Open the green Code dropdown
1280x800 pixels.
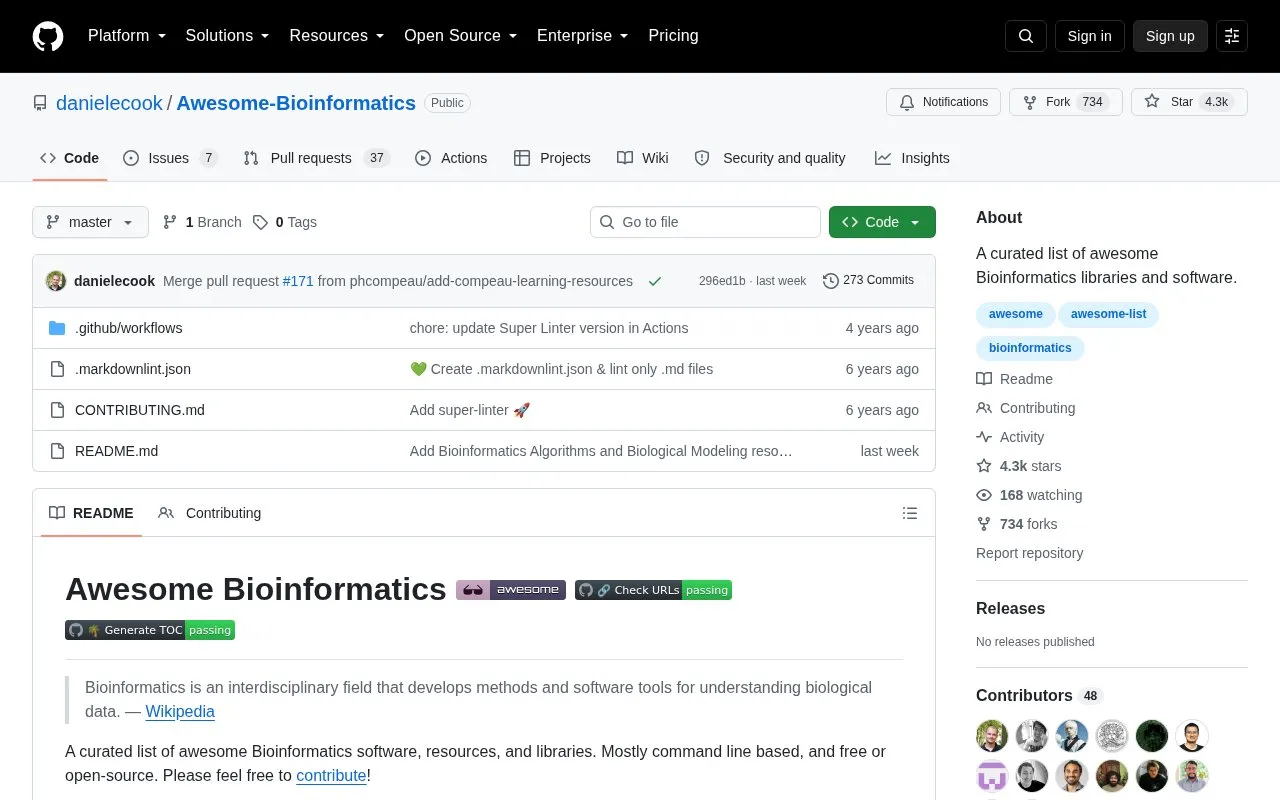[882, 222]
